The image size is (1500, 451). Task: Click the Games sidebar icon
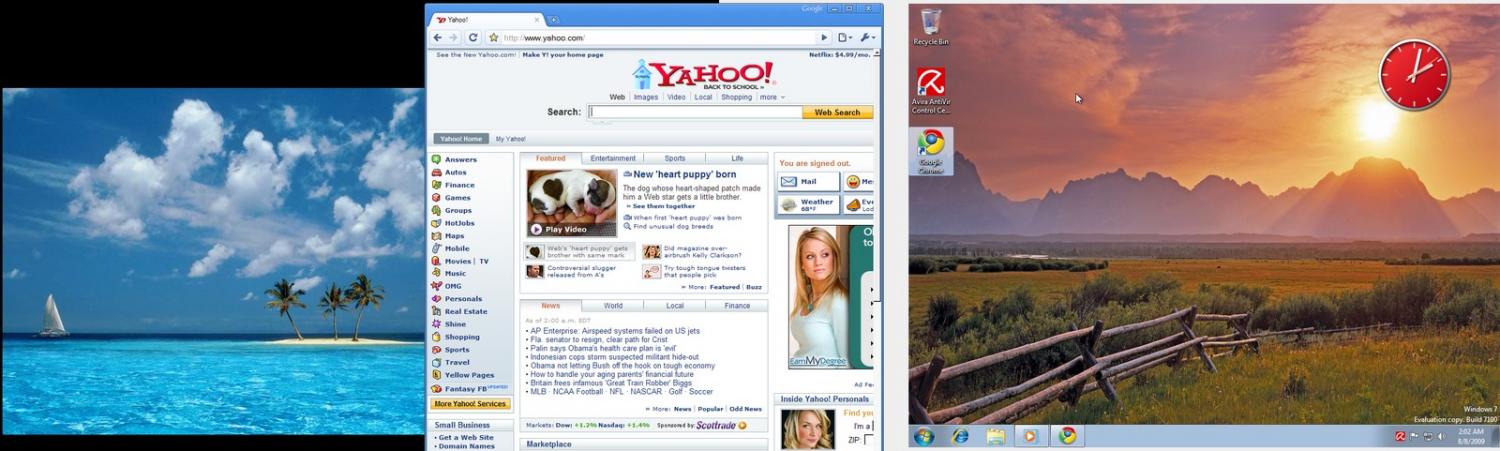pyautogui.click(x=436, y=198)
